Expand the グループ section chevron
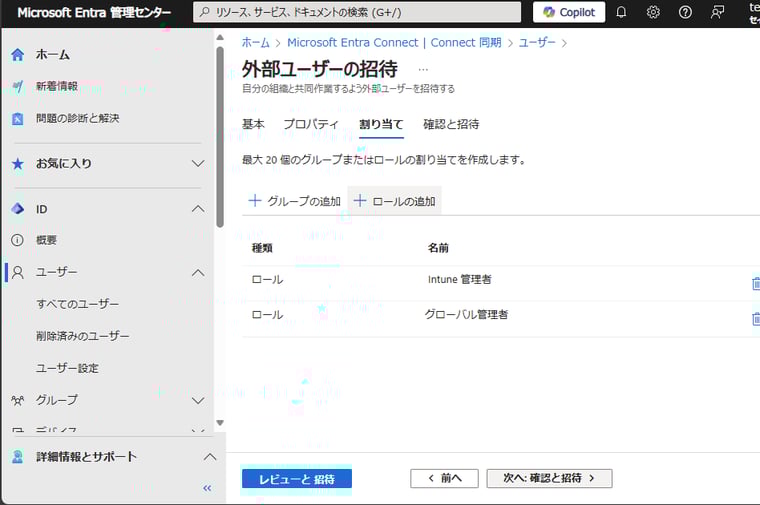760x505 pixels. (x=198, y=401)
